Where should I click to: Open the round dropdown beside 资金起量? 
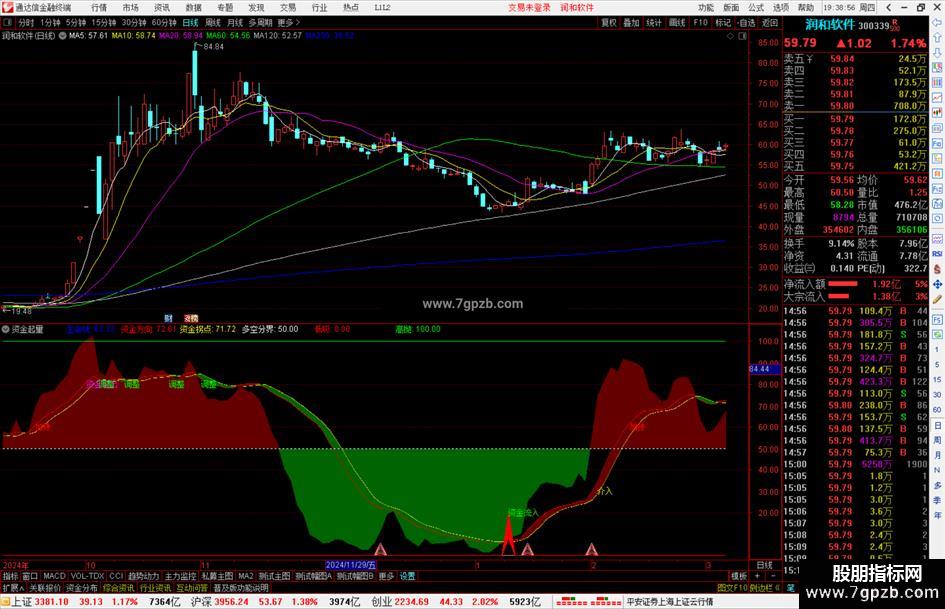pos(5,329)
